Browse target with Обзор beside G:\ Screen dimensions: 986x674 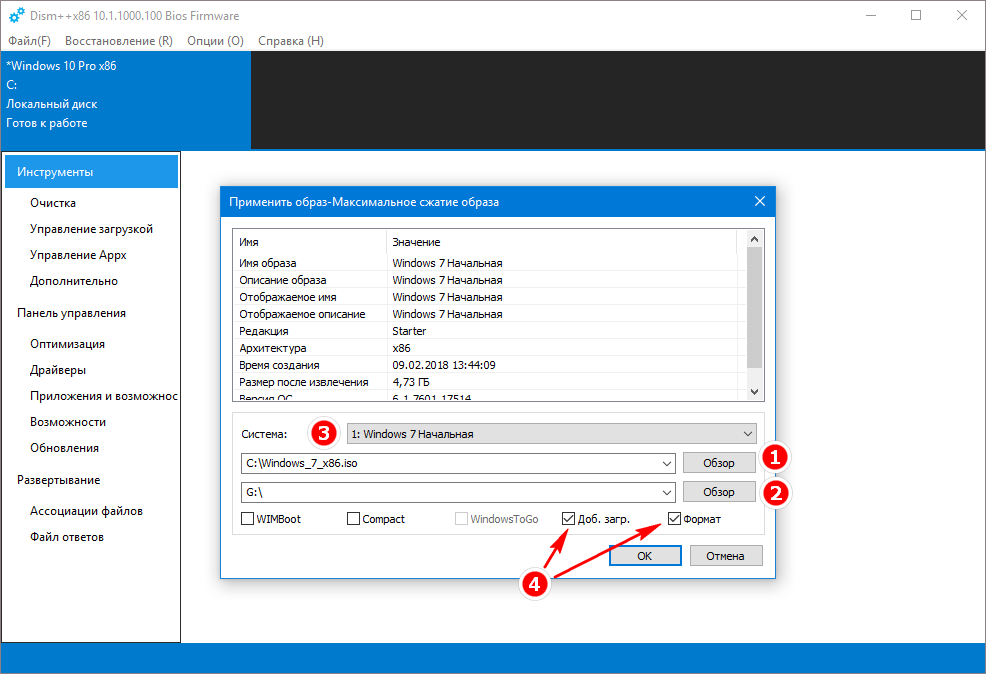tap(719, 492)
